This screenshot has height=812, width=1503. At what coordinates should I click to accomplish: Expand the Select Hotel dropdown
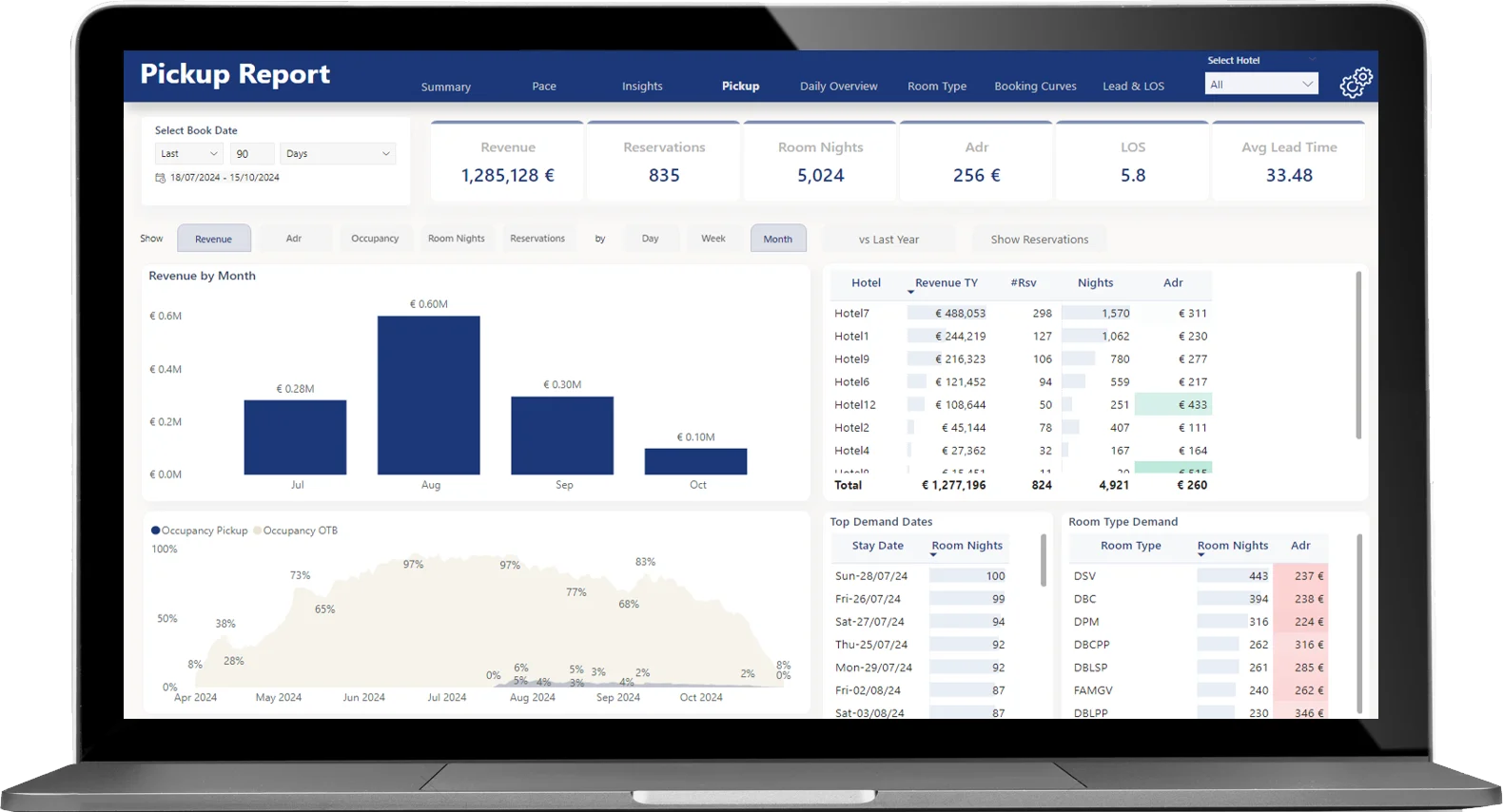pos(1261,85)
